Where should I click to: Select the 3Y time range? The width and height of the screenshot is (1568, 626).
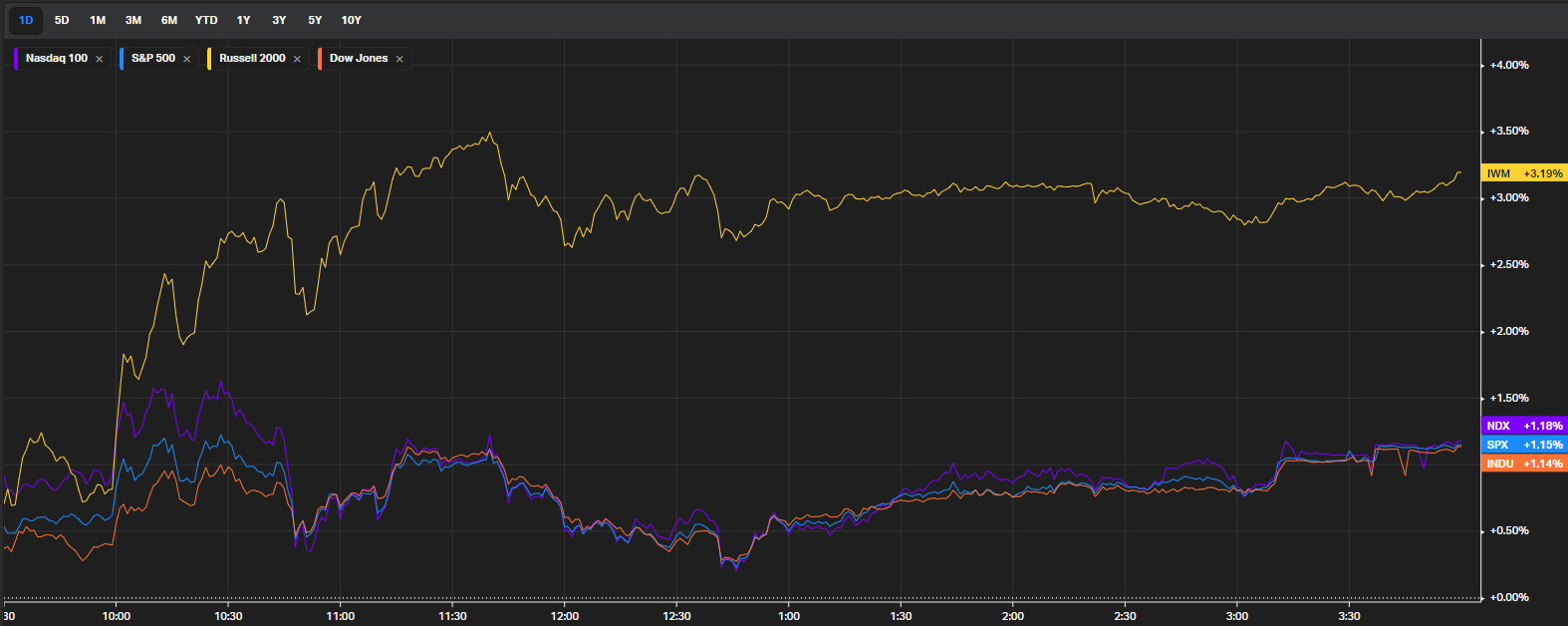pyautogui.click(x=279, y=20)
